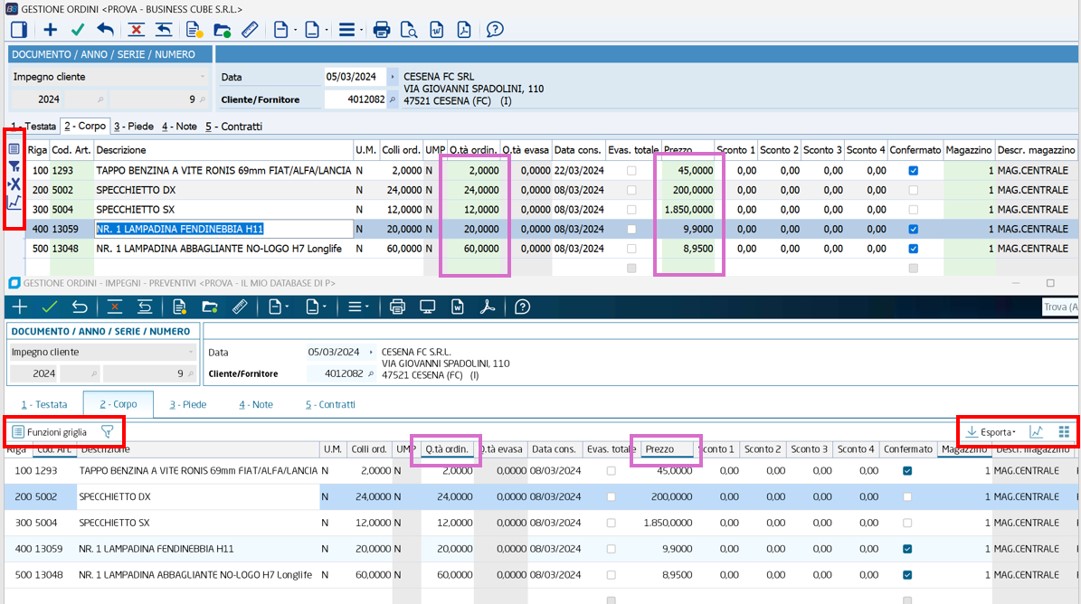Click the ruler icon in lower dark toolbar
This screenshot has width=1081, height=604.
(240, 307)
